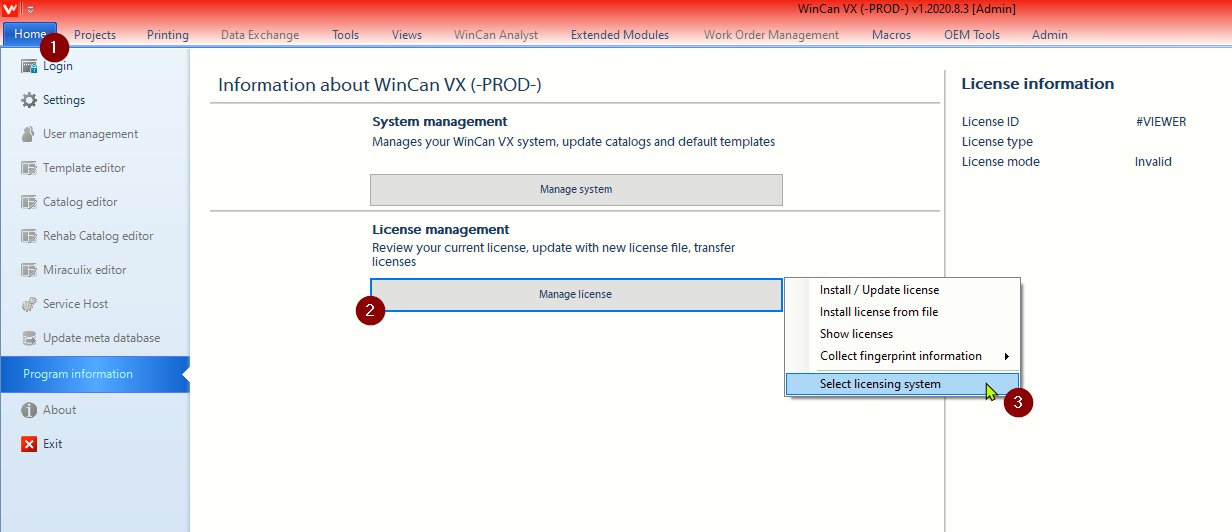Click the Service Host label

(76, 304)
